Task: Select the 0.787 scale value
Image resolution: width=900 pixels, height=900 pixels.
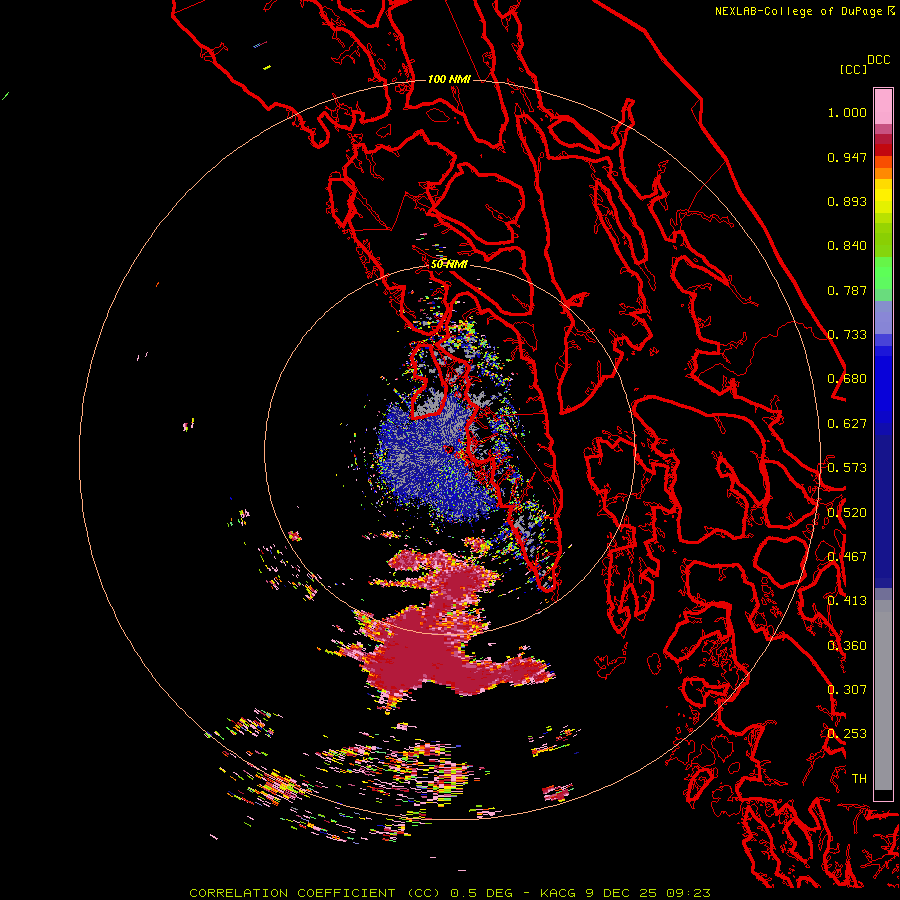Action: 847,290
